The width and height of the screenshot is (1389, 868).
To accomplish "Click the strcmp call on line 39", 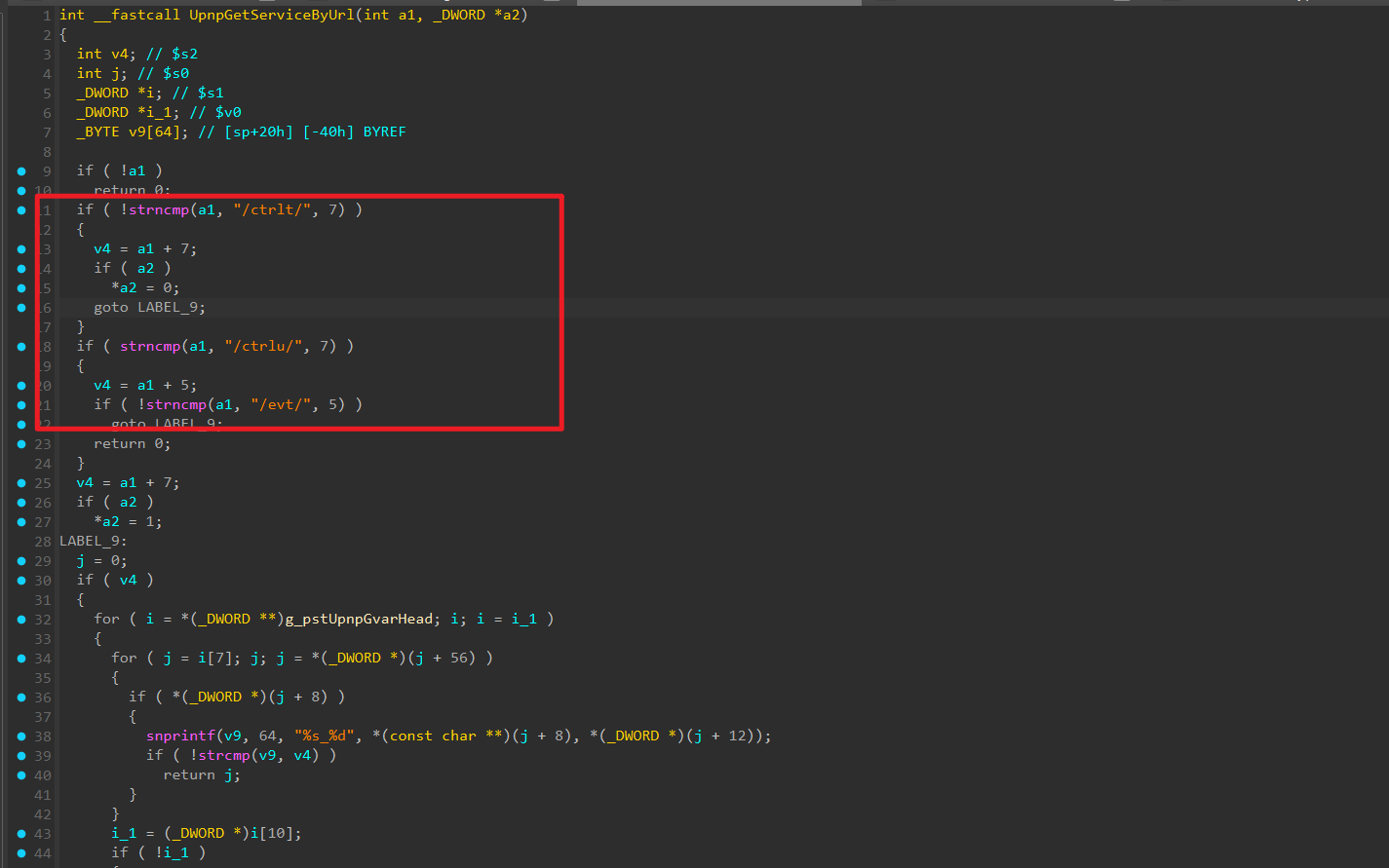I will click(223, 755).
